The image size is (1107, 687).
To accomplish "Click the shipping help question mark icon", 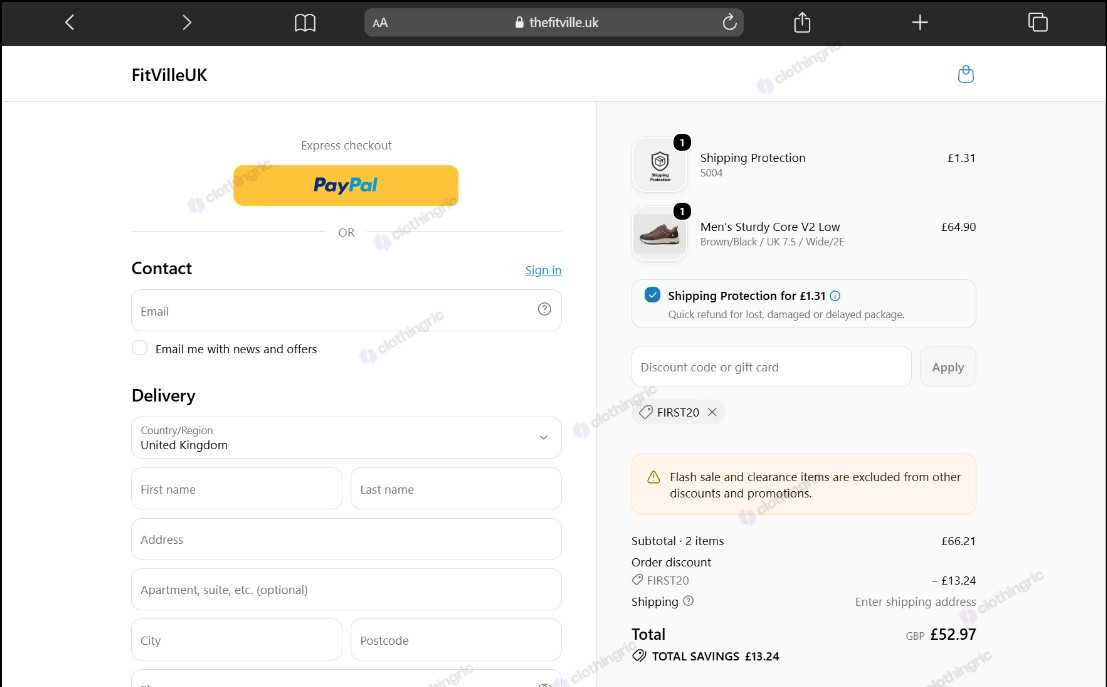I will coord(688,601).
